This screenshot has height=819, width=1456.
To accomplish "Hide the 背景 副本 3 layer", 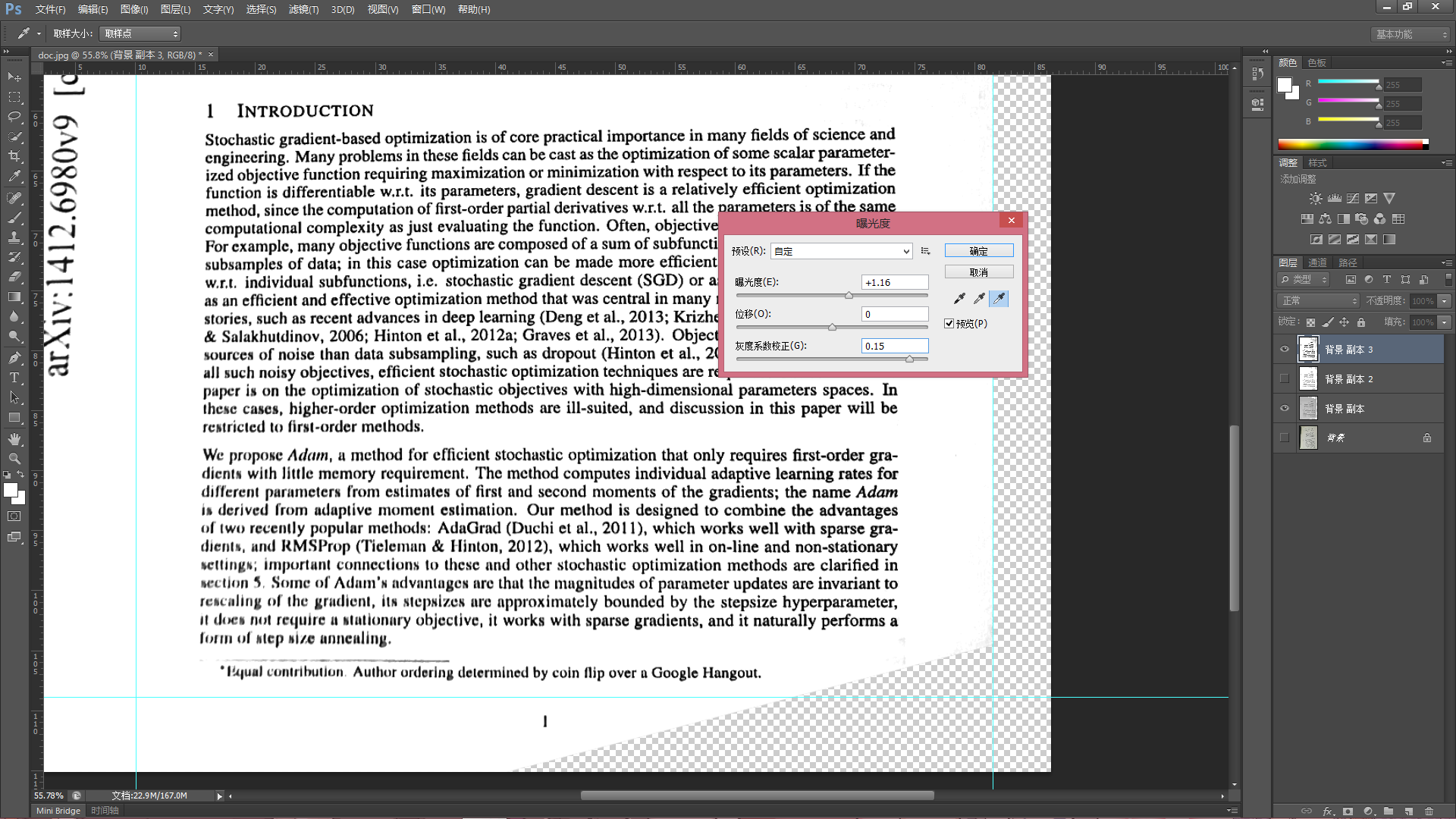I will click(1285, 350).
